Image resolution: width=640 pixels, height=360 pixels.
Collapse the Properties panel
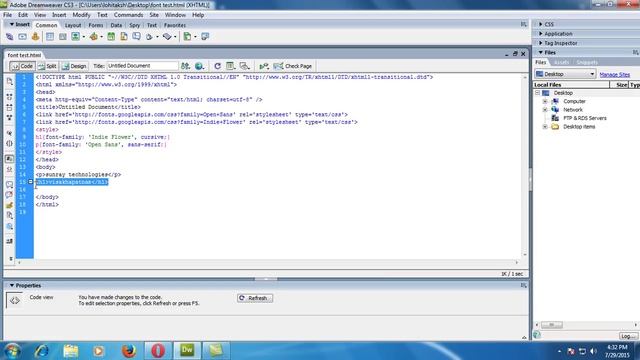click(x=11, y=285)
